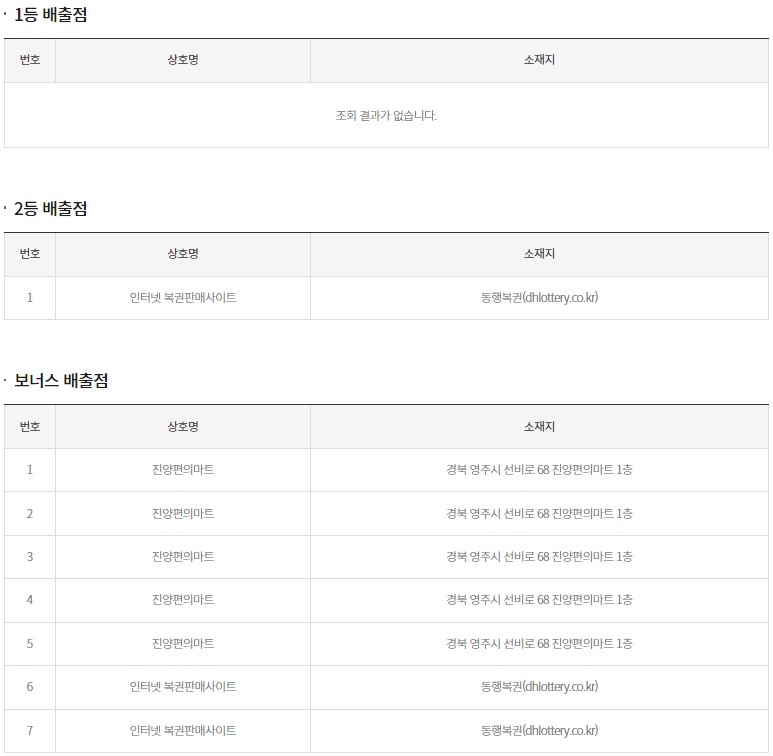Viewport: 773px width, 756px height.
Task: Click number 5 in 보너스 배출점 table
Action: [30, 644]
